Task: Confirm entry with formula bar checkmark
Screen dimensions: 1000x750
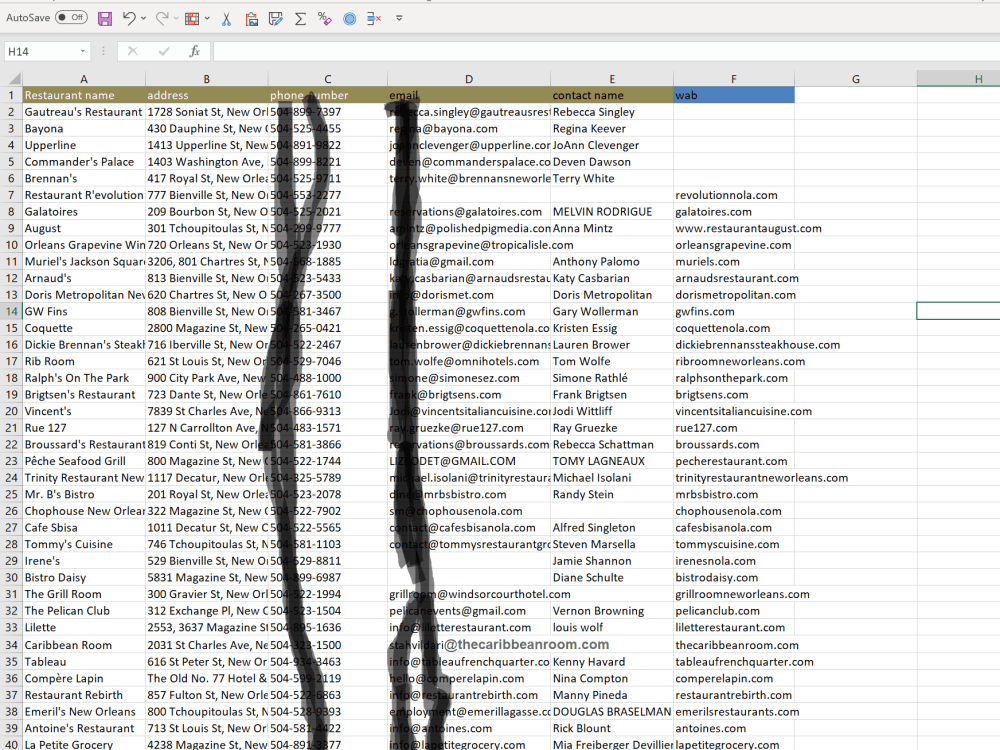Action: pyautogui.click(x=164, y=51)
